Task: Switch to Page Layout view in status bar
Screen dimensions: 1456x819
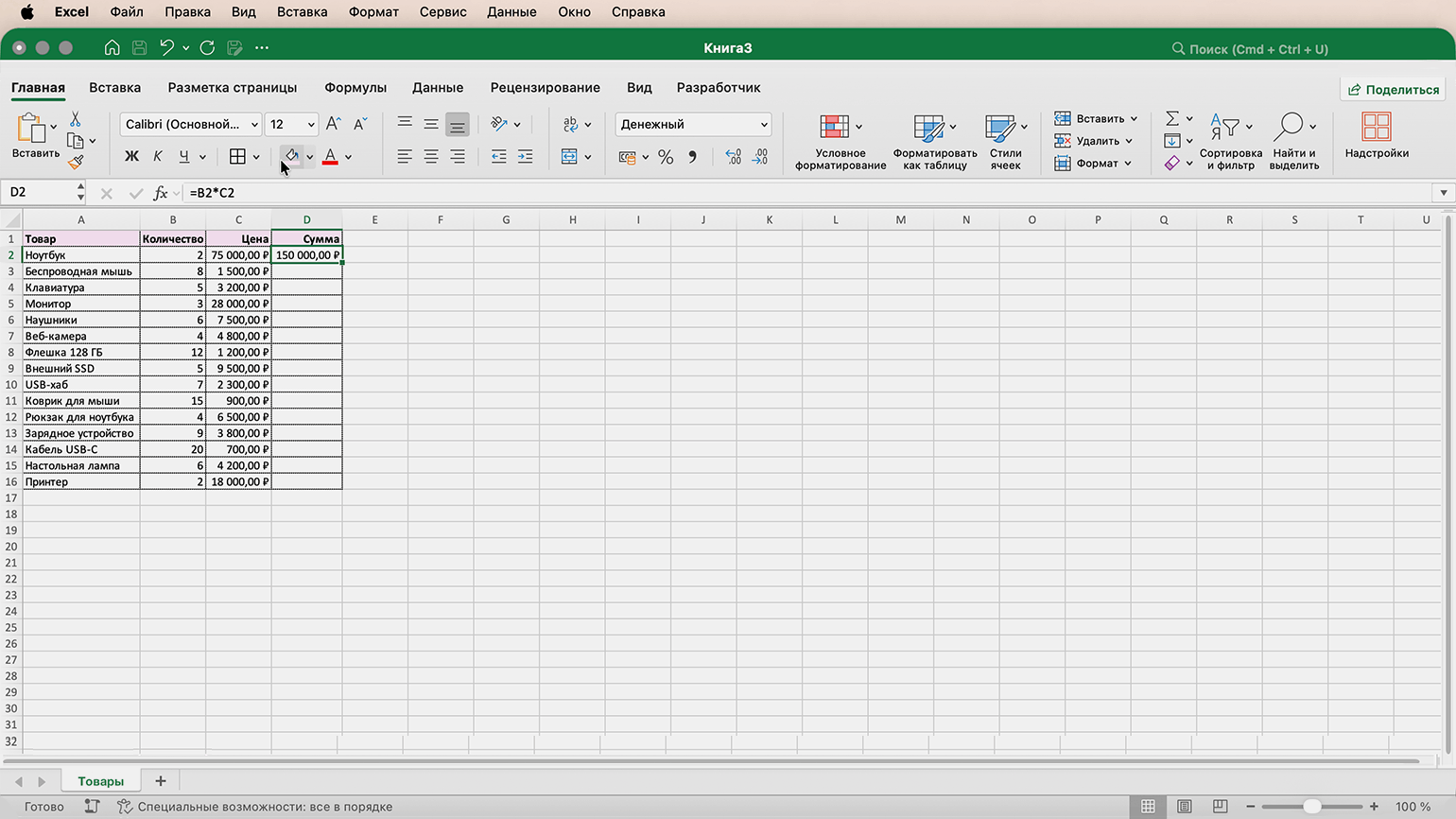Action: point(1184,807)
